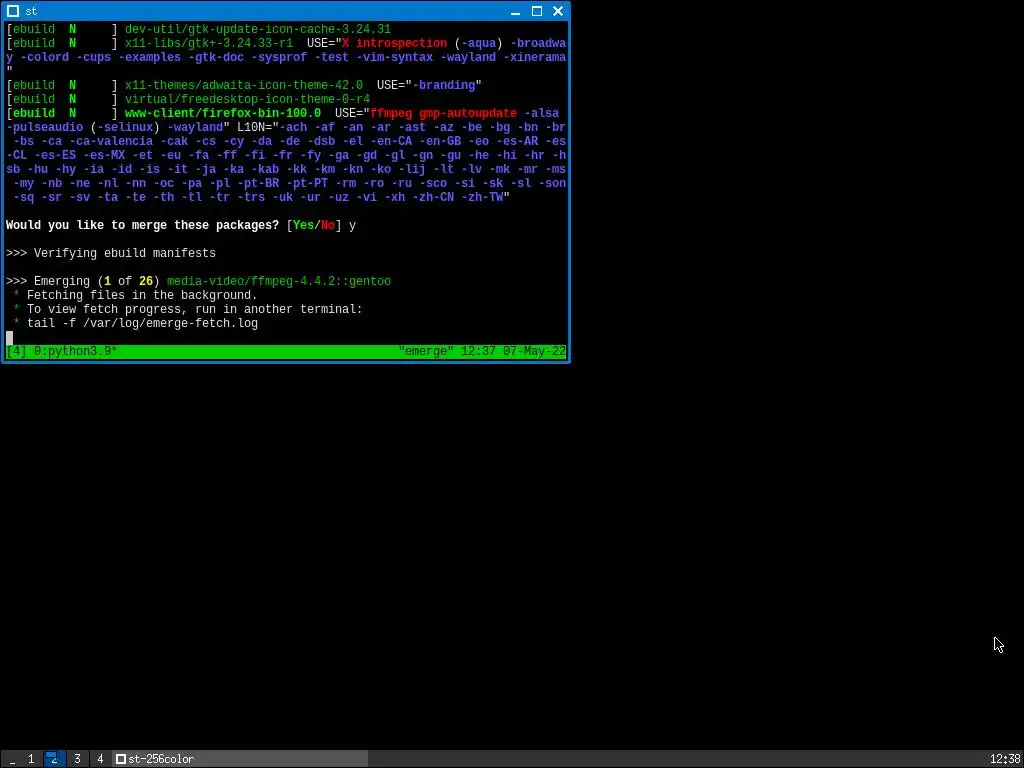Click the red introspection USE flag
1024x768 pixels.
pyautogui.click(x=401, y=43)
